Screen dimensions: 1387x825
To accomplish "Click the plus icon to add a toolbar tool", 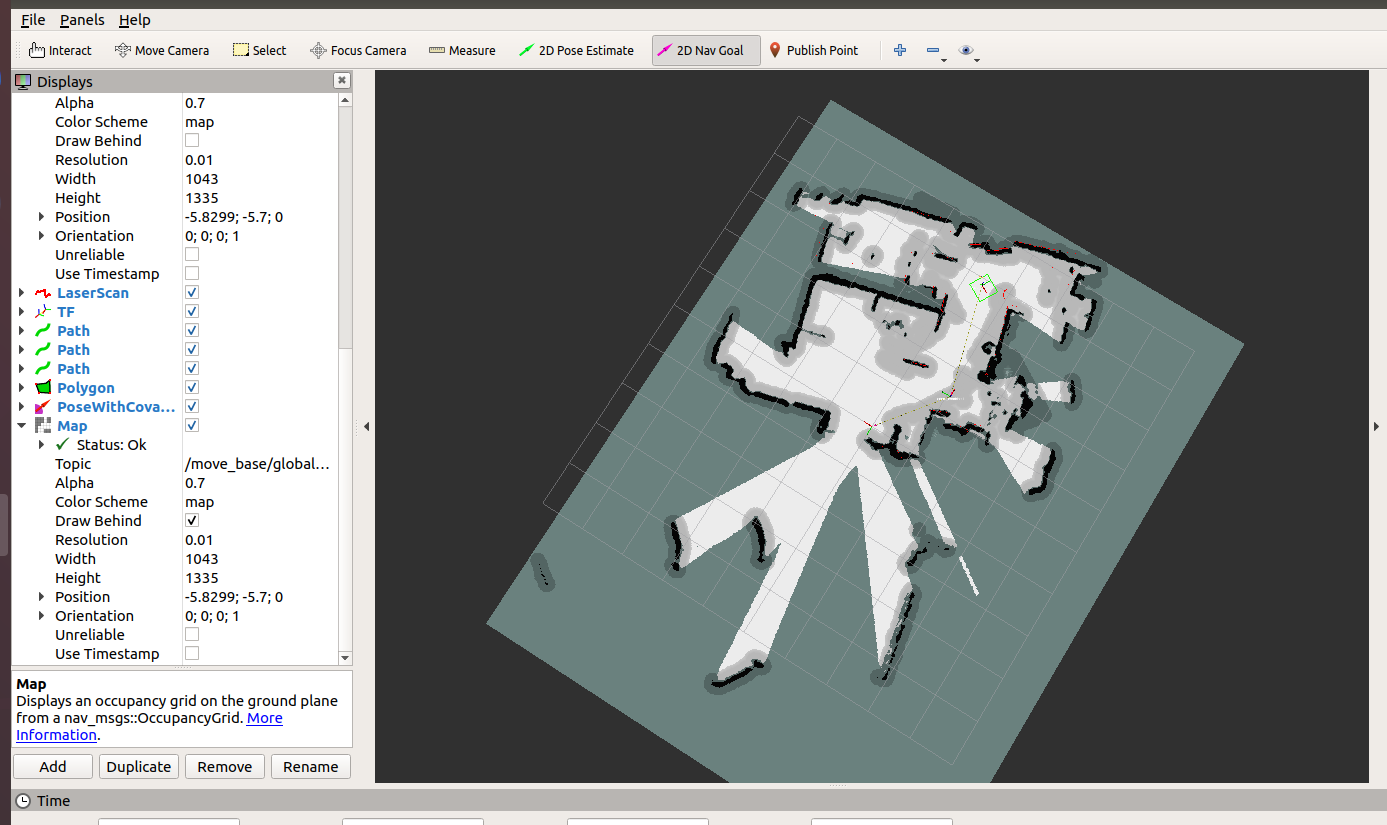I will coord(899,50).
